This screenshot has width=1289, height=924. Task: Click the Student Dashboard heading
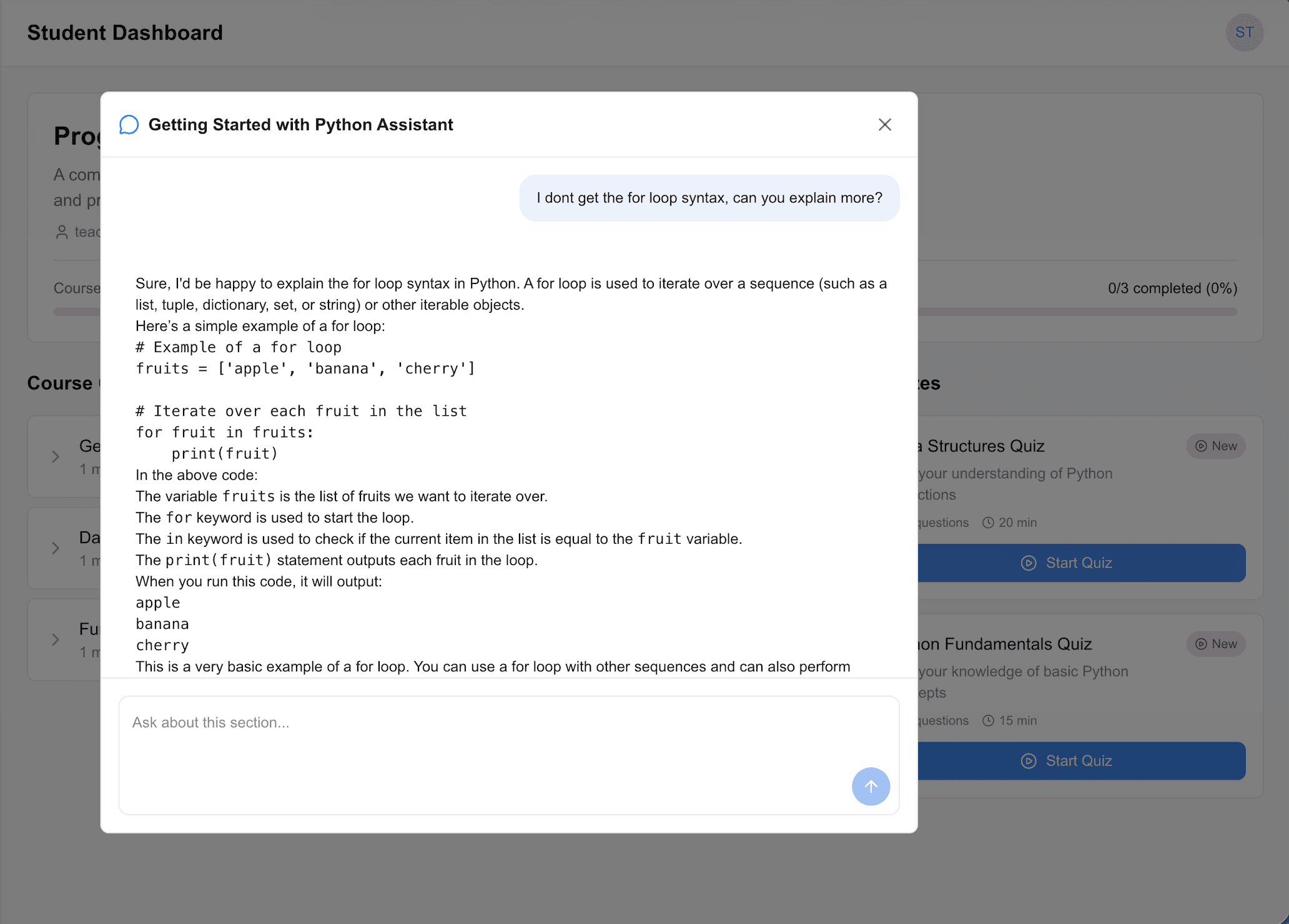[x=125, y=32]
